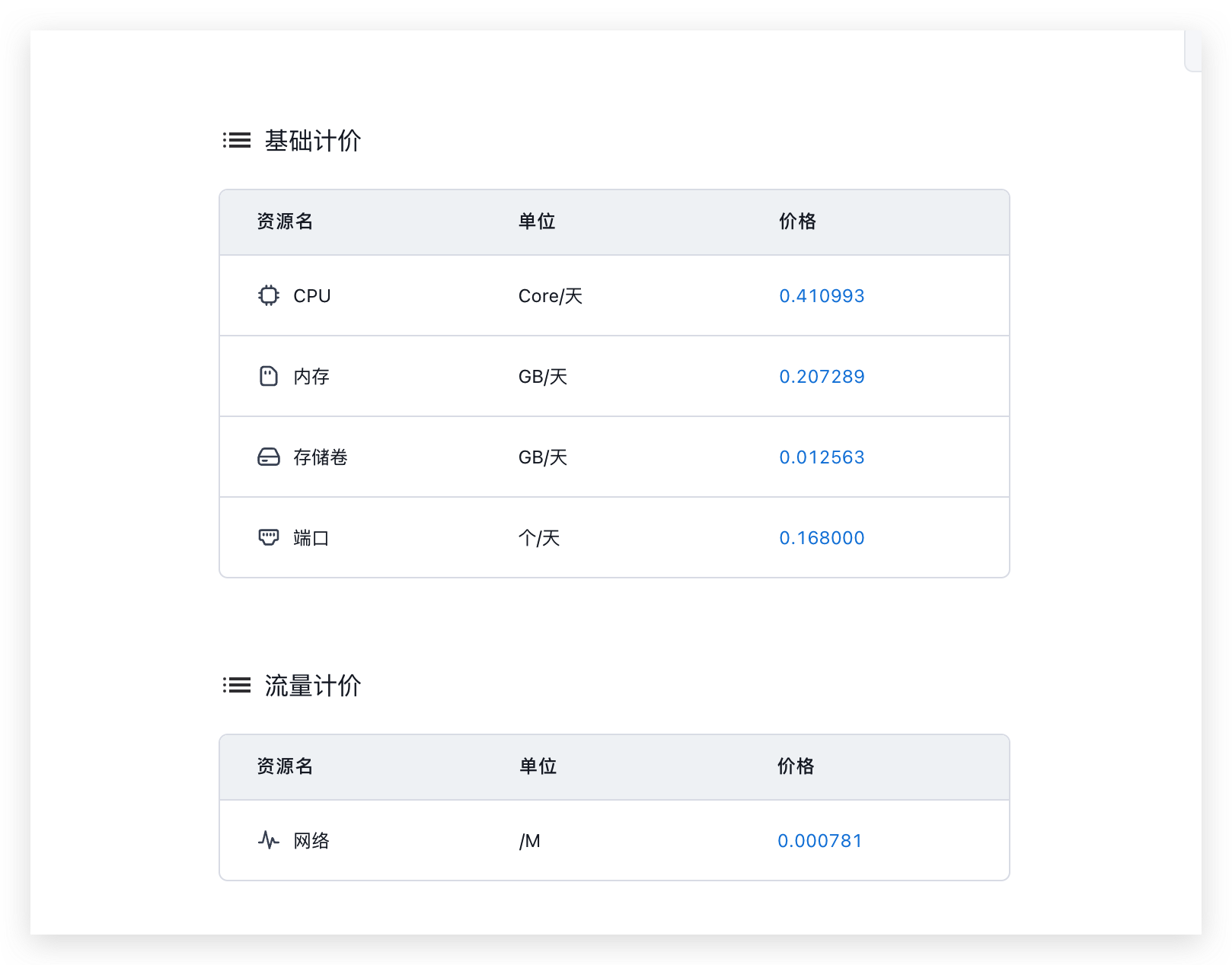Select the storage volume price 0.012563

822,457
